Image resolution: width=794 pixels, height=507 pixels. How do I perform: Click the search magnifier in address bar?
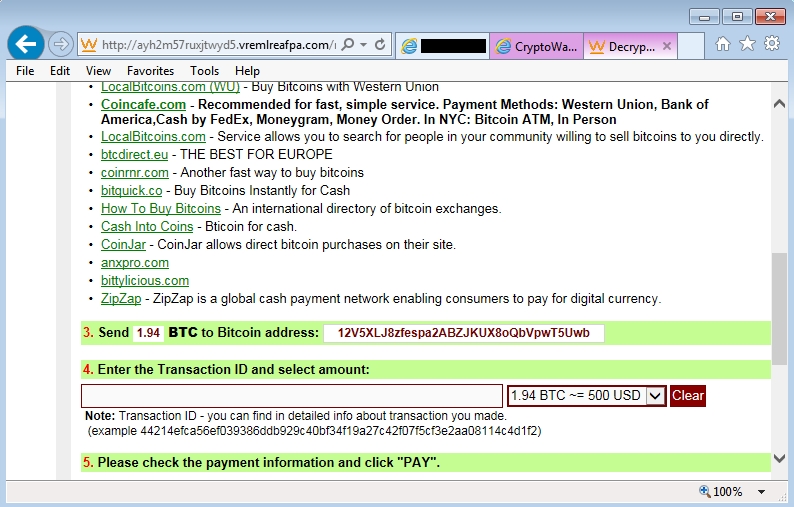(348, 45)
